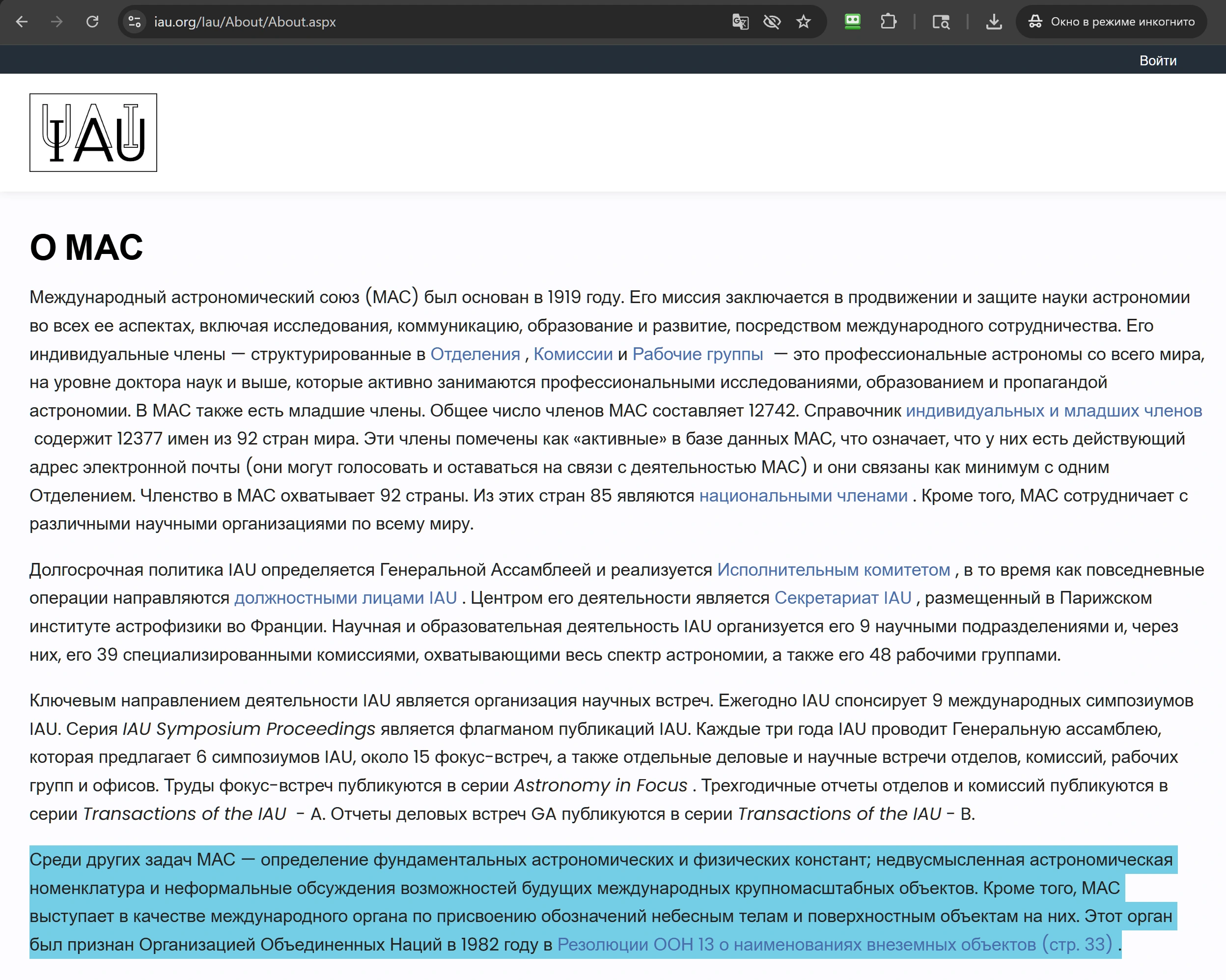
Task: Open the Секретариат IAU link
Action: [x=843, y=598]
